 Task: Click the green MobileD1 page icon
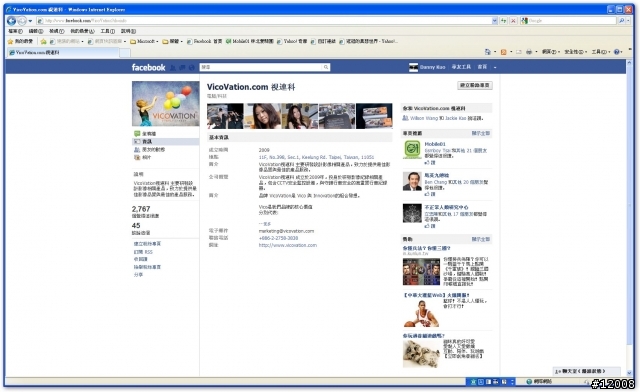[x=412, y=149]
